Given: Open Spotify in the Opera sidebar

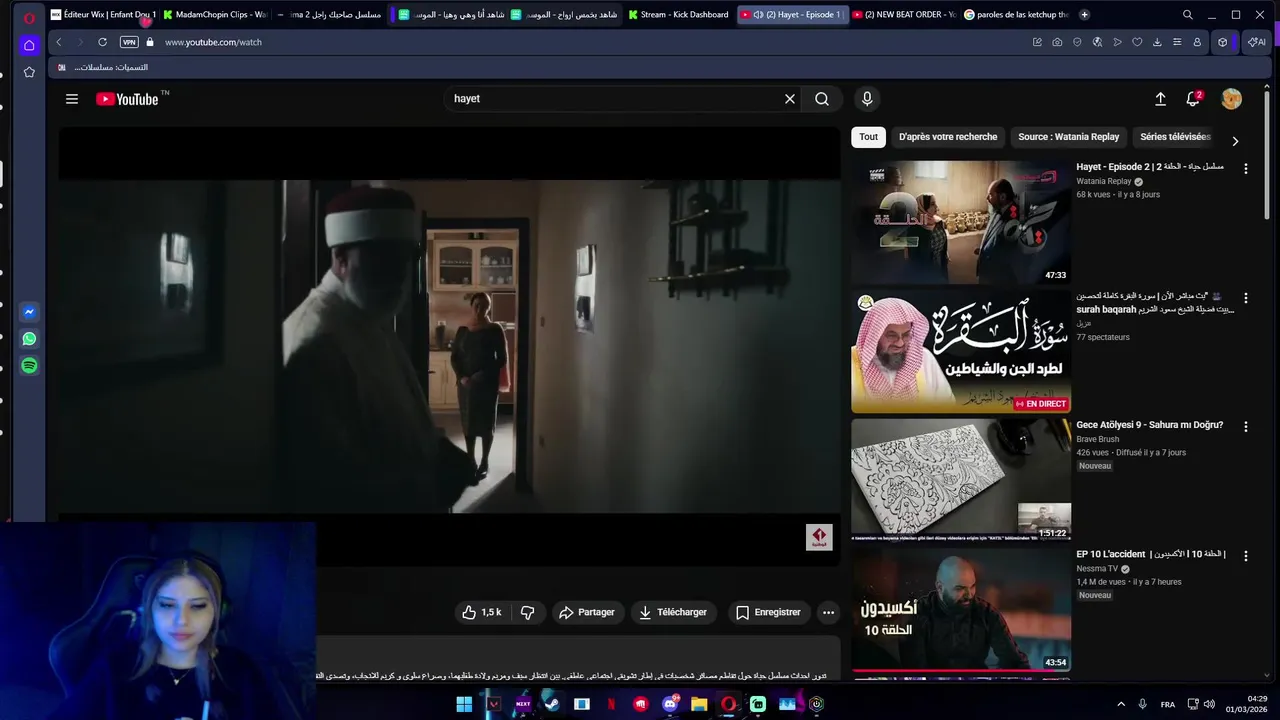Looking at the screenshot, I should coord(29,366).
